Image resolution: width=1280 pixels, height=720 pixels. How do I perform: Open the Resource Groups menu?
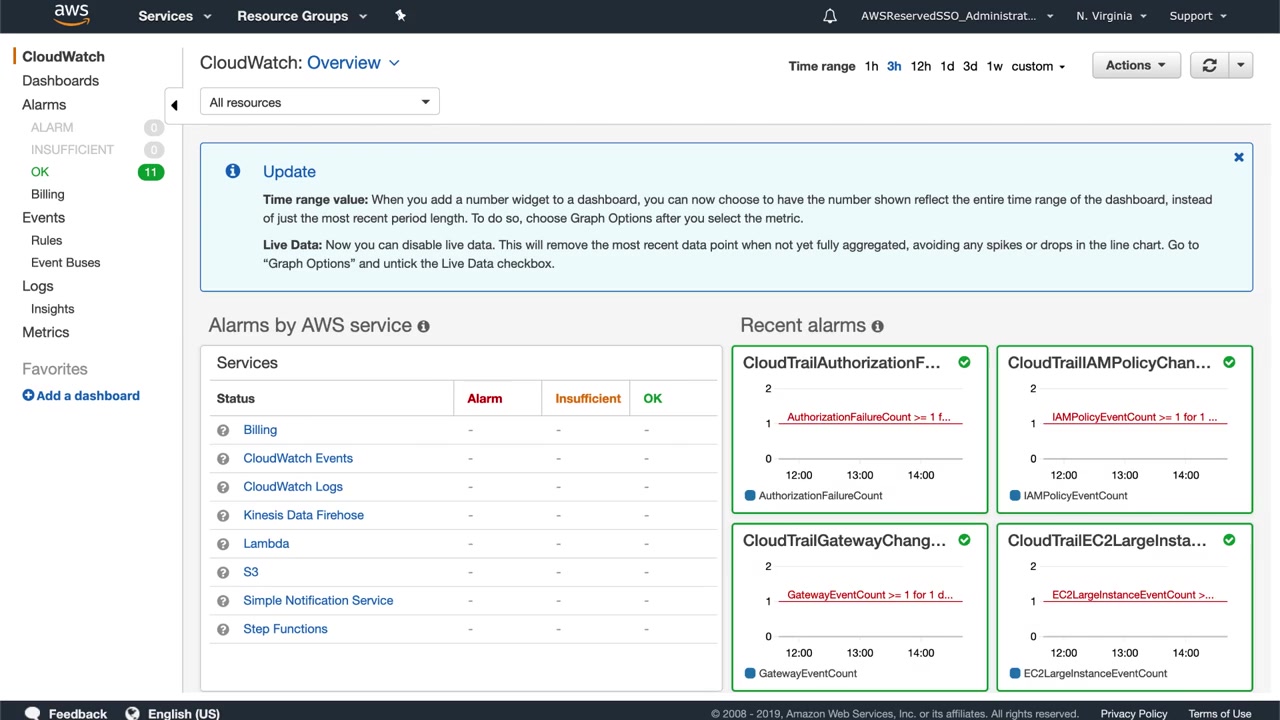click(x=302, y=16)
